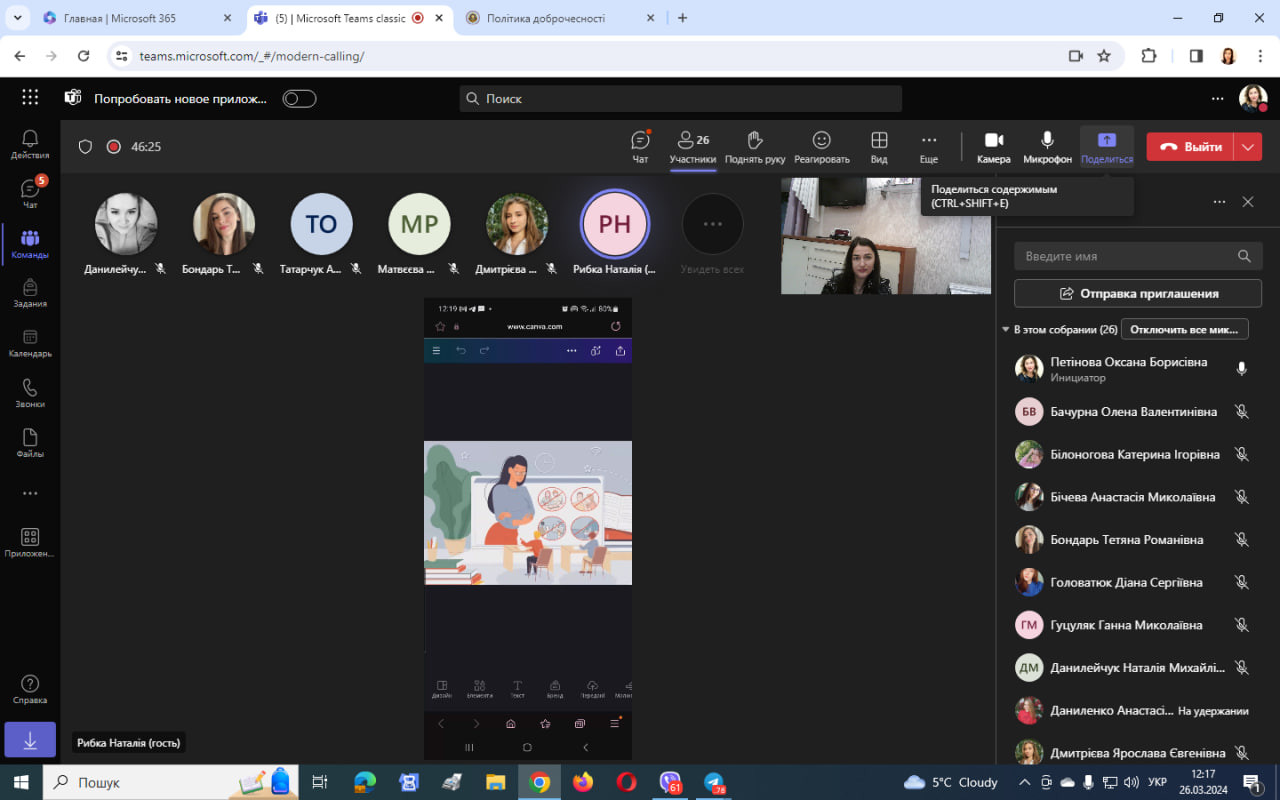Switch to the Політика доброчесності tab
Screen dimensions: 1280x800
(560, 18)
